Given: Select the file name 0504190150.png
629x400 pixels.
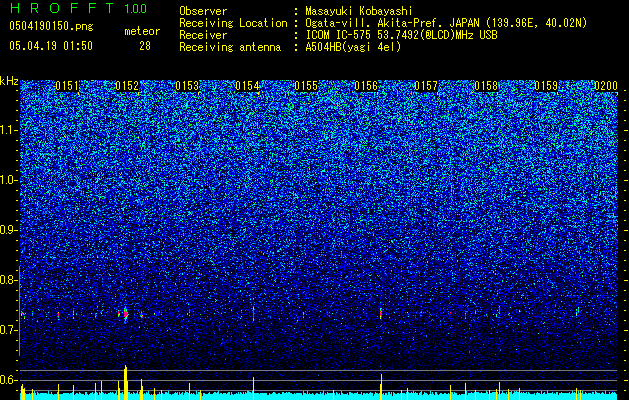Looking at the screenshot, I should pos(51,26).
